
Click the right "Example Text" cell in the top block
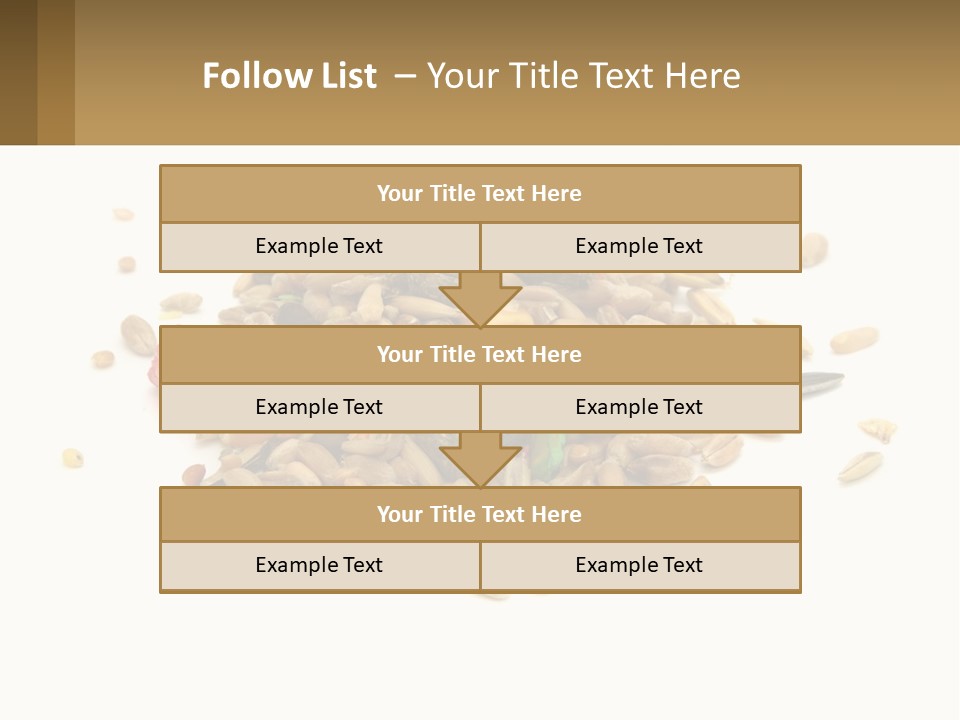tap(640, 247)
